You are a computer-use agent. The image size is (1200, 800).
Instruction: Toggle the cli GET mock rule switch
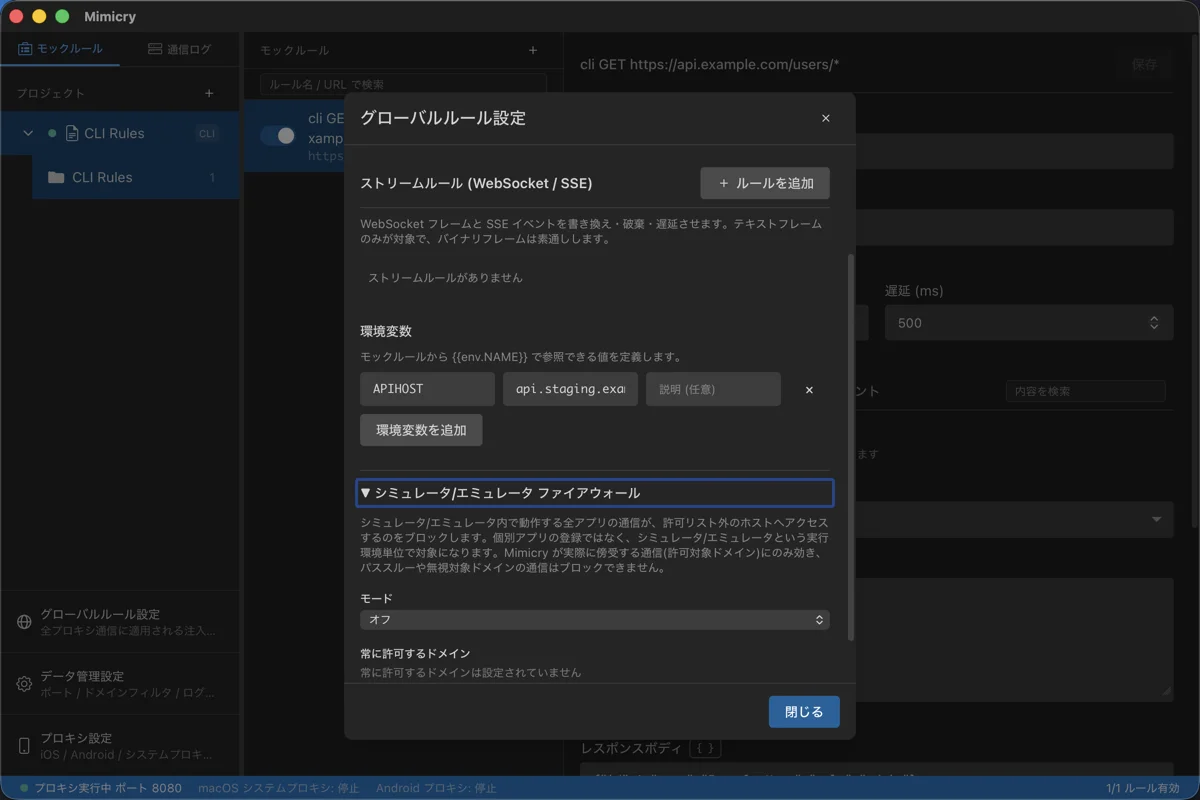277,135
